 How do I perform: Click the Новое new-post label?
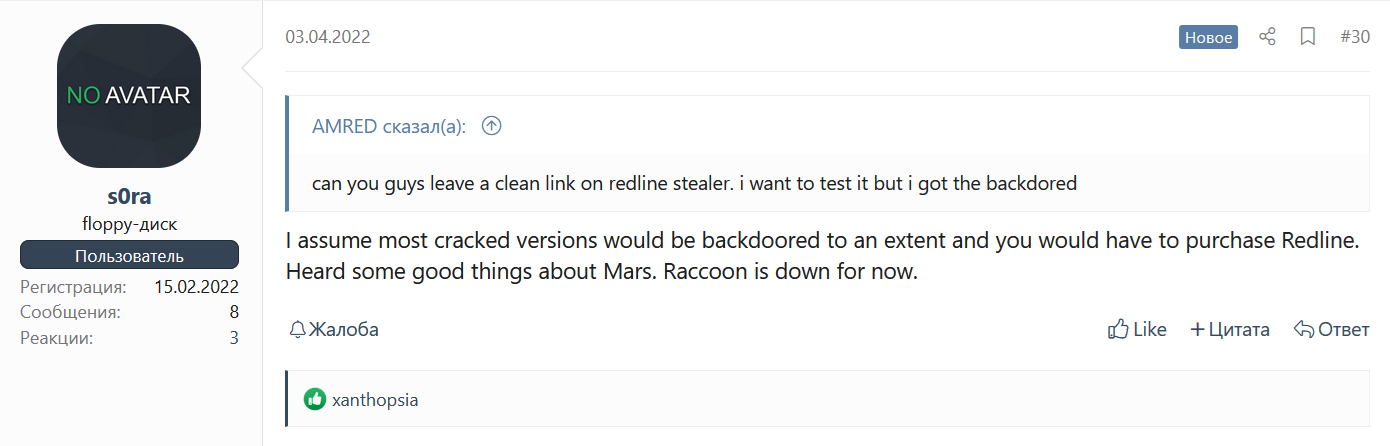(1208, 37)
